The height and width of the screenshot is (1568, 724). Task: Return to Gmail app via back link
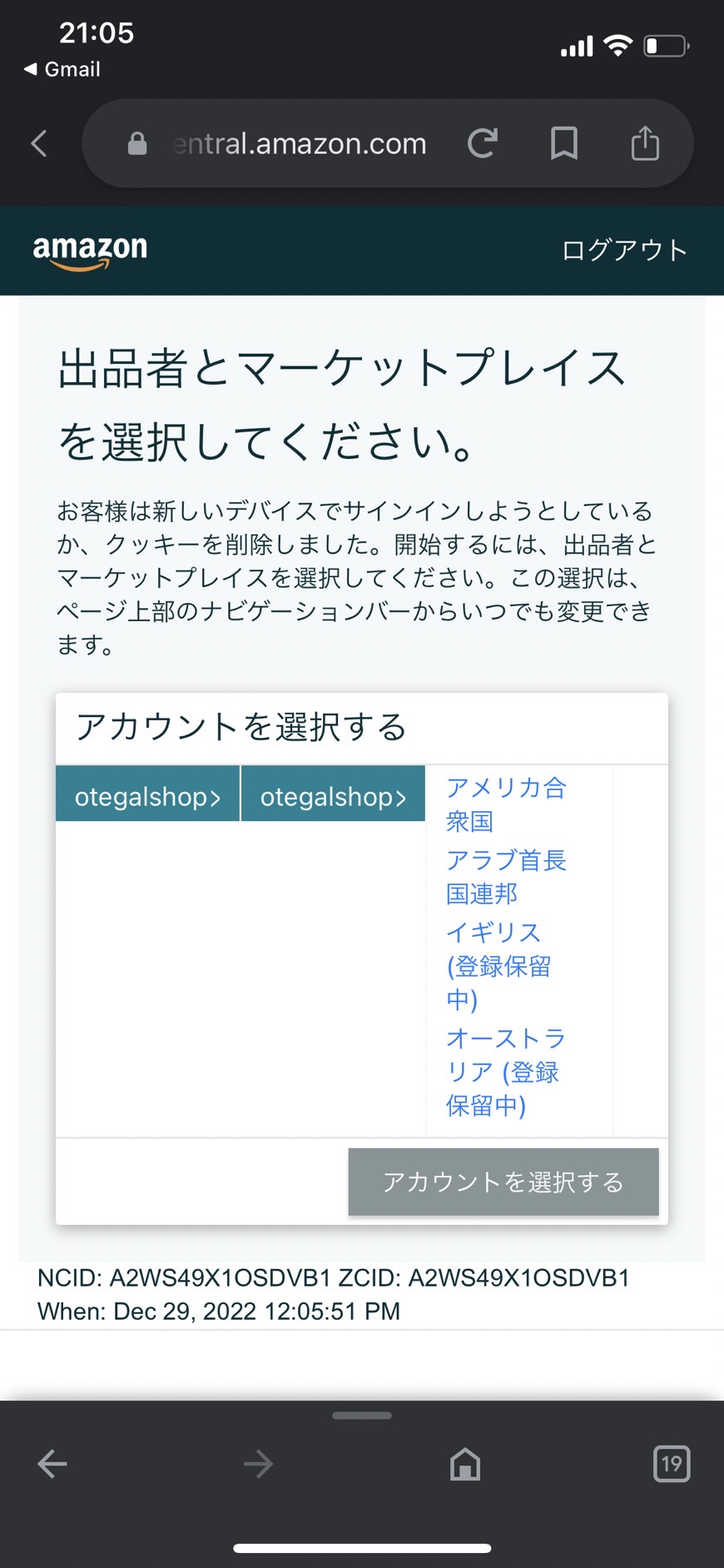[62, 69]
